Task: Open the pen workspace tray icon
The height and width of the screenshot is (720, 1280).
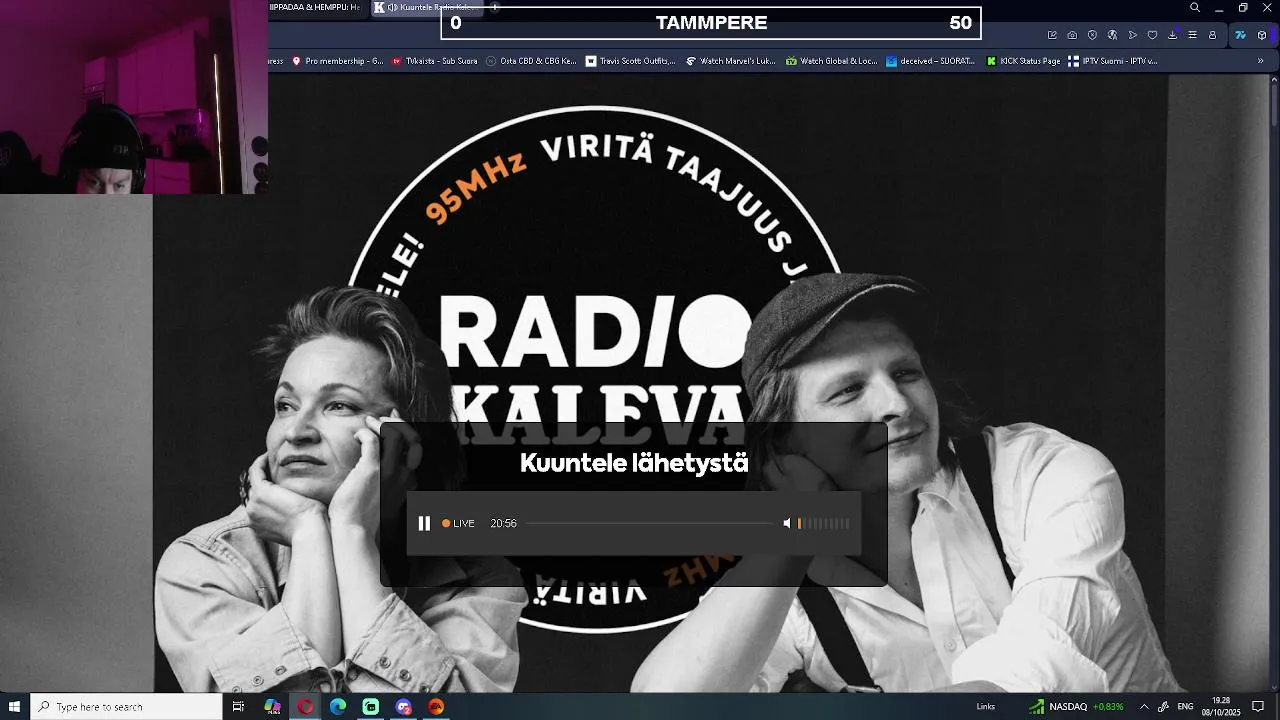Action: pos(1164,706)
